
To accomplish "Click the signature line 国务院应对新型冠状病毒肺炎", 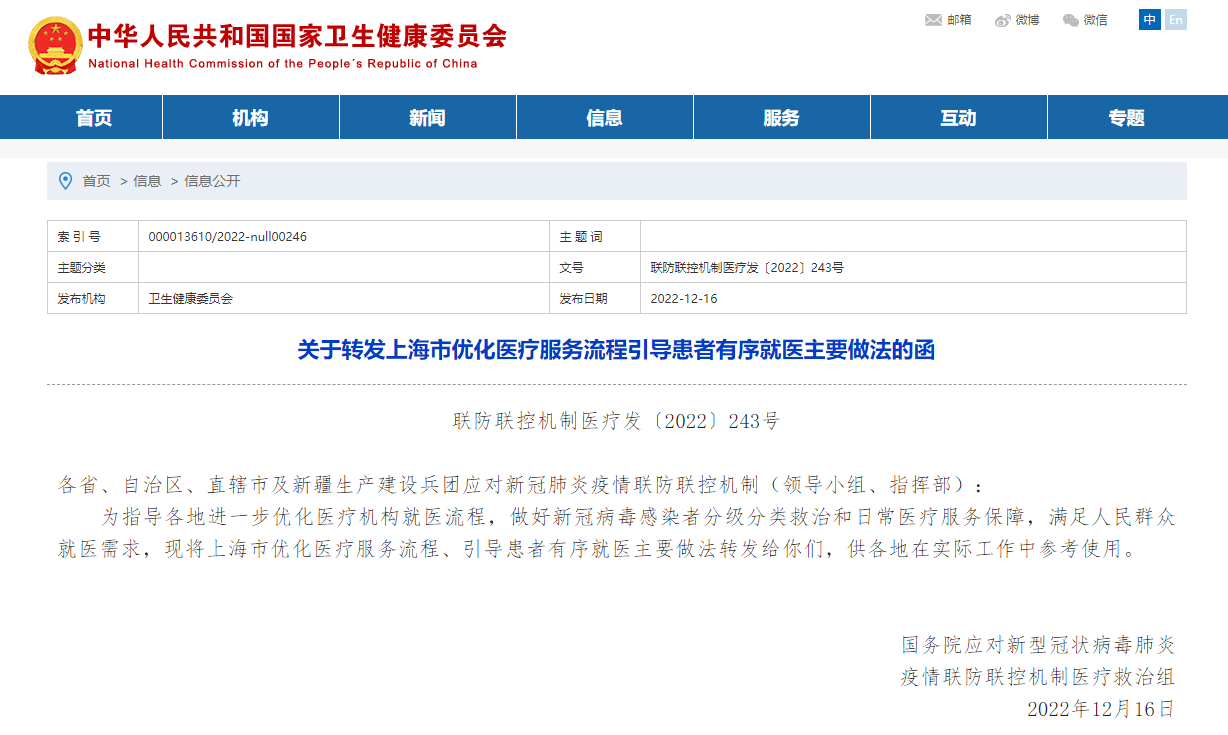I will (x=1038, y=644).
